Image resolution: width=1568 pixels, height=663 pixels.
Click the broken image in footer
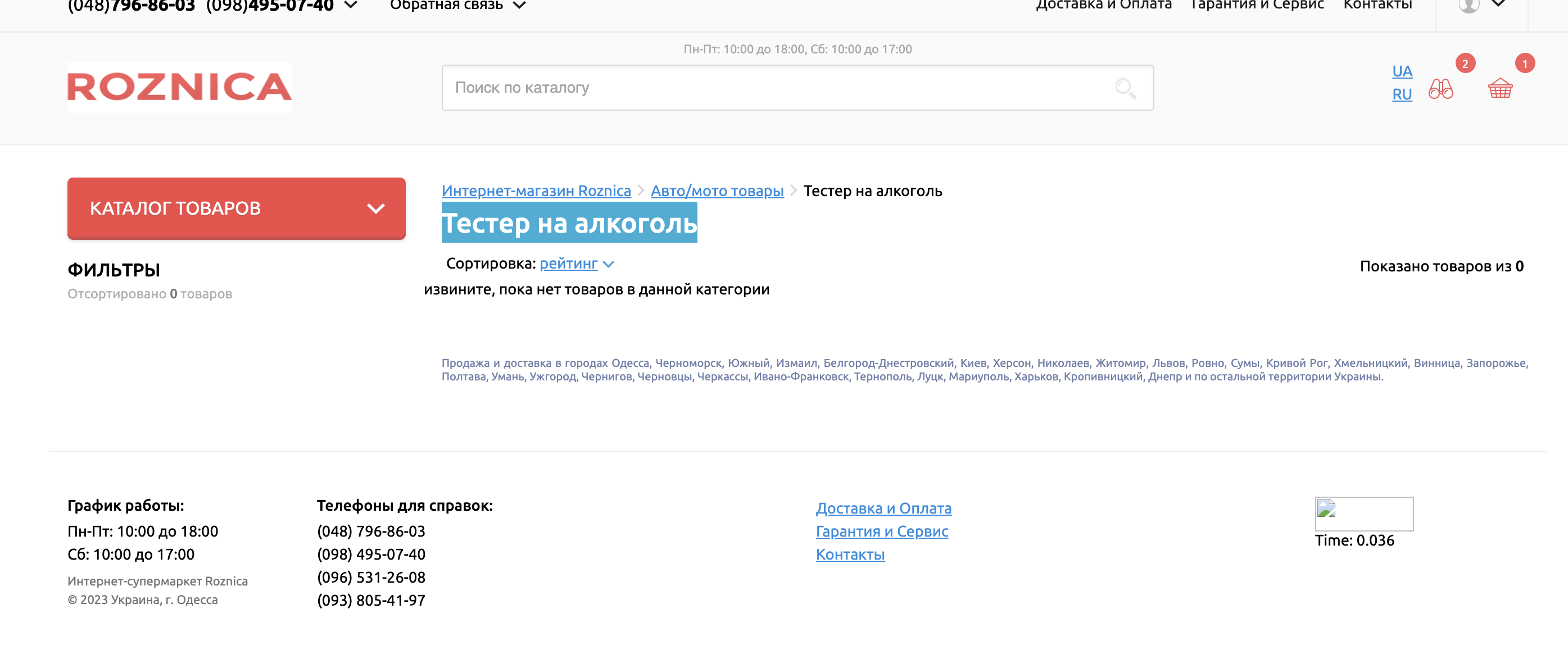1363,513
